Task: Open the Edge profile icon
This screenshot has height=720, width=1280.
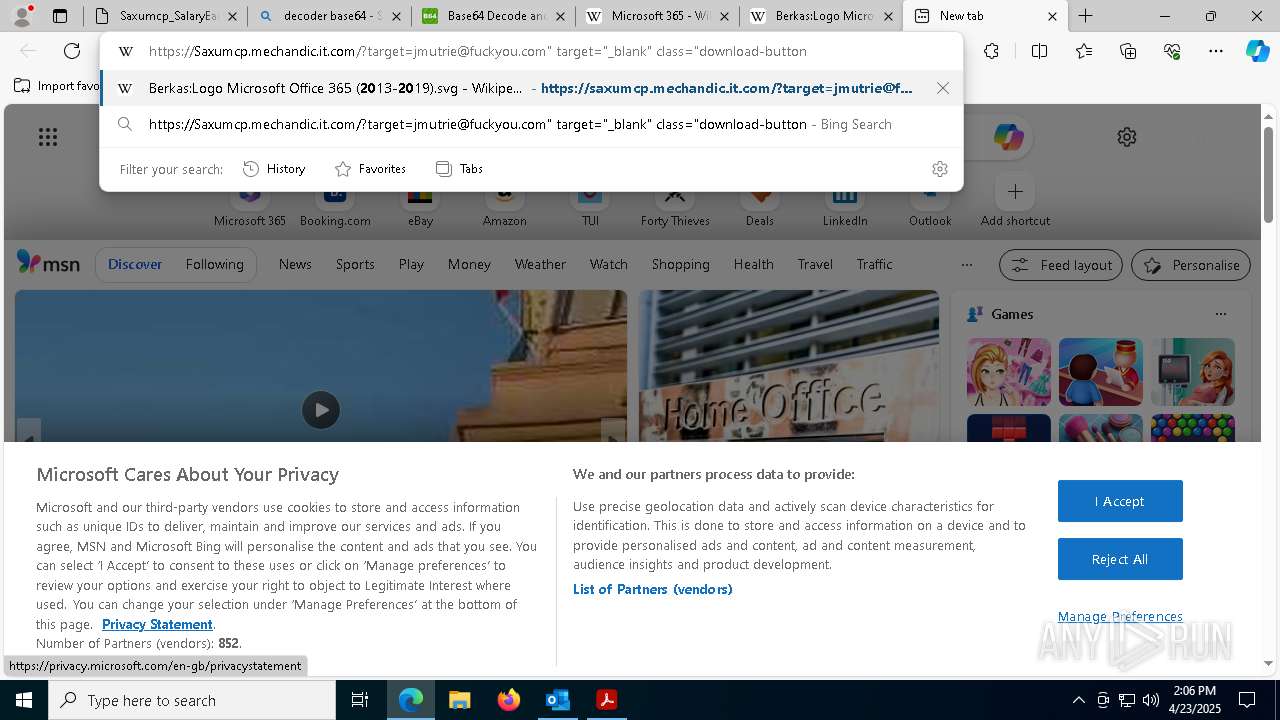Action: (22, 15)
